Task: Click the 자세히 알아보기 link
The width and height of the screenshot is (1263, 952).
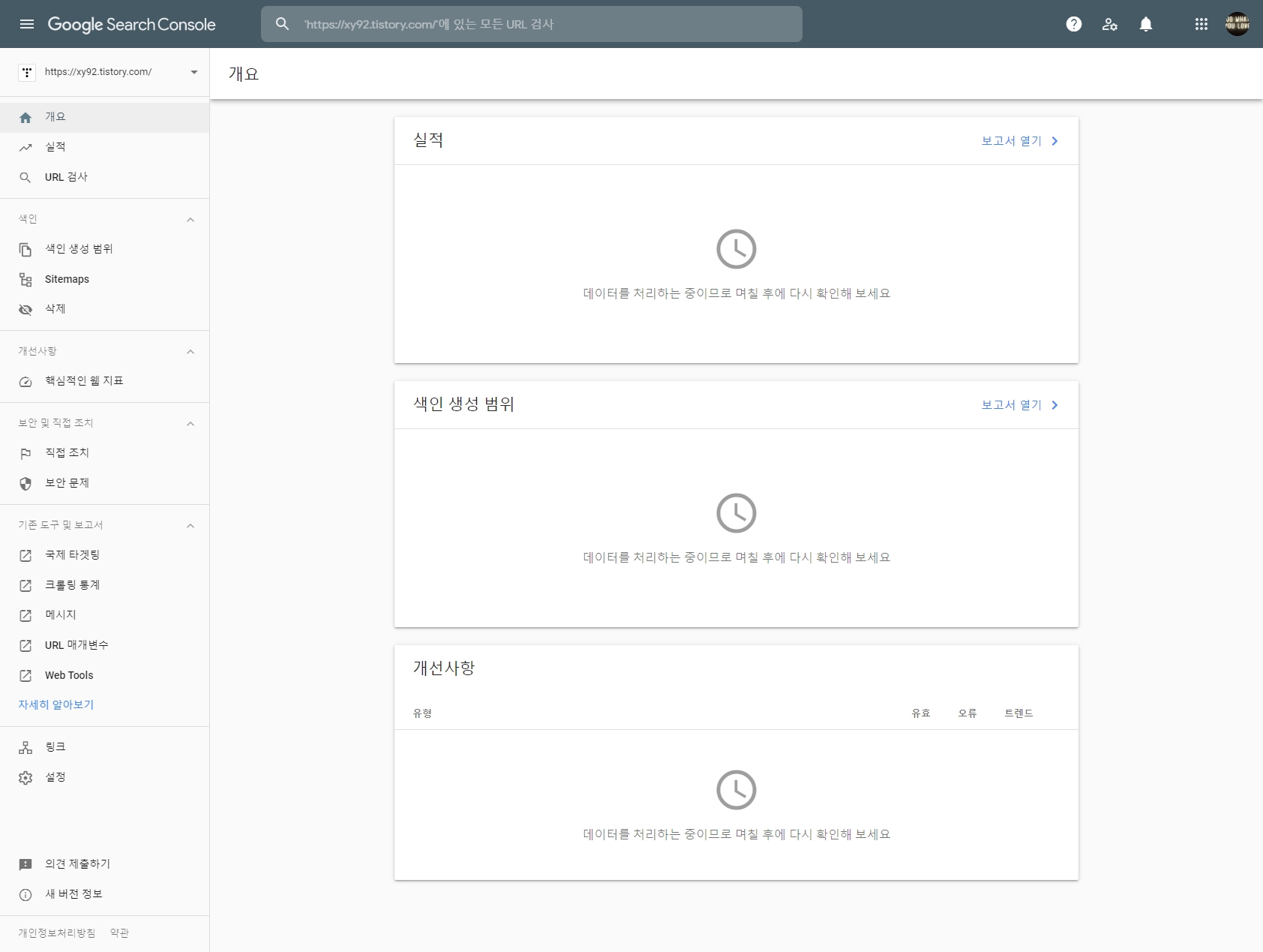Action: click(x=56, y=704)
